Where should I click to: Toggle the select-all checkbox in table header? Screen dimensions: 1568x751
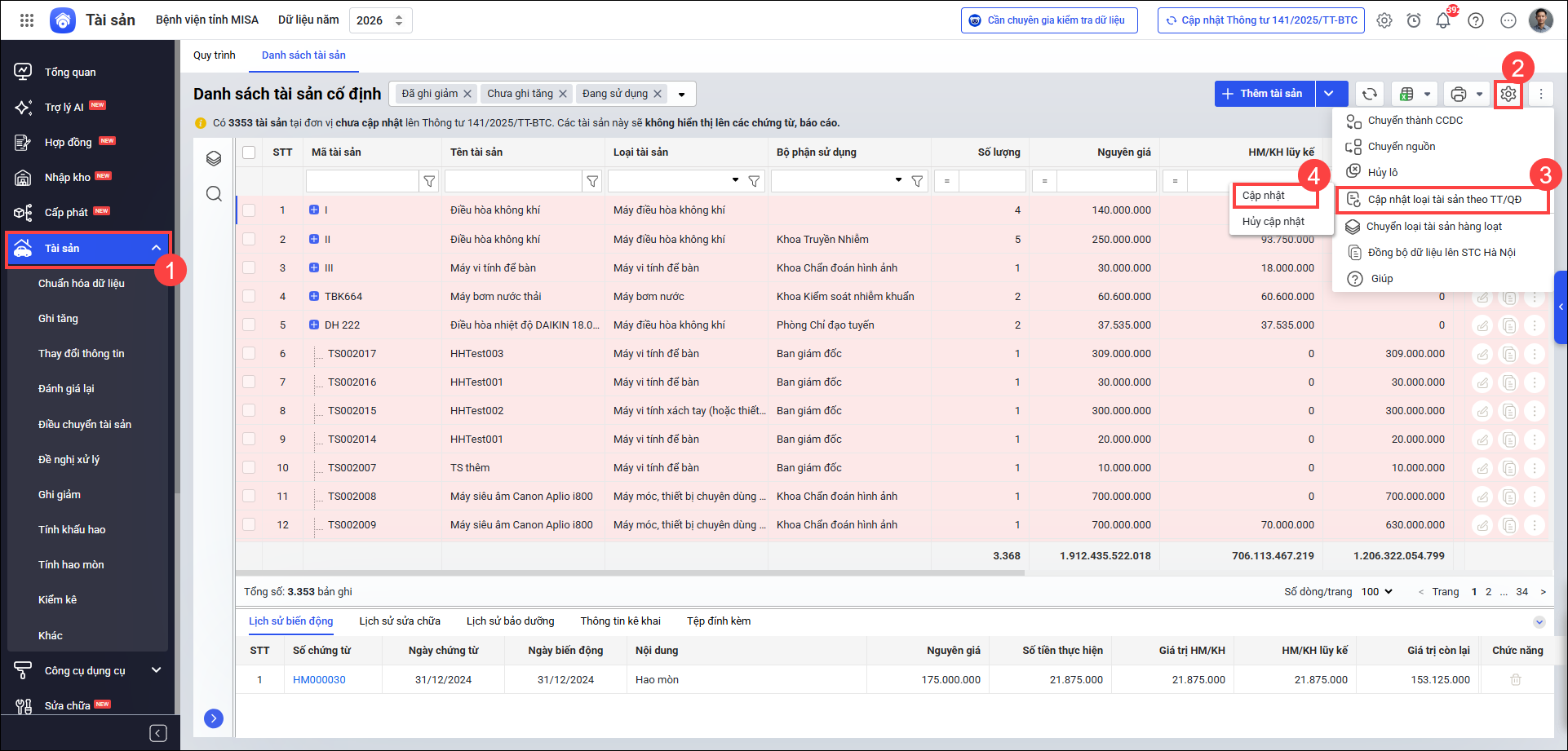249,152
